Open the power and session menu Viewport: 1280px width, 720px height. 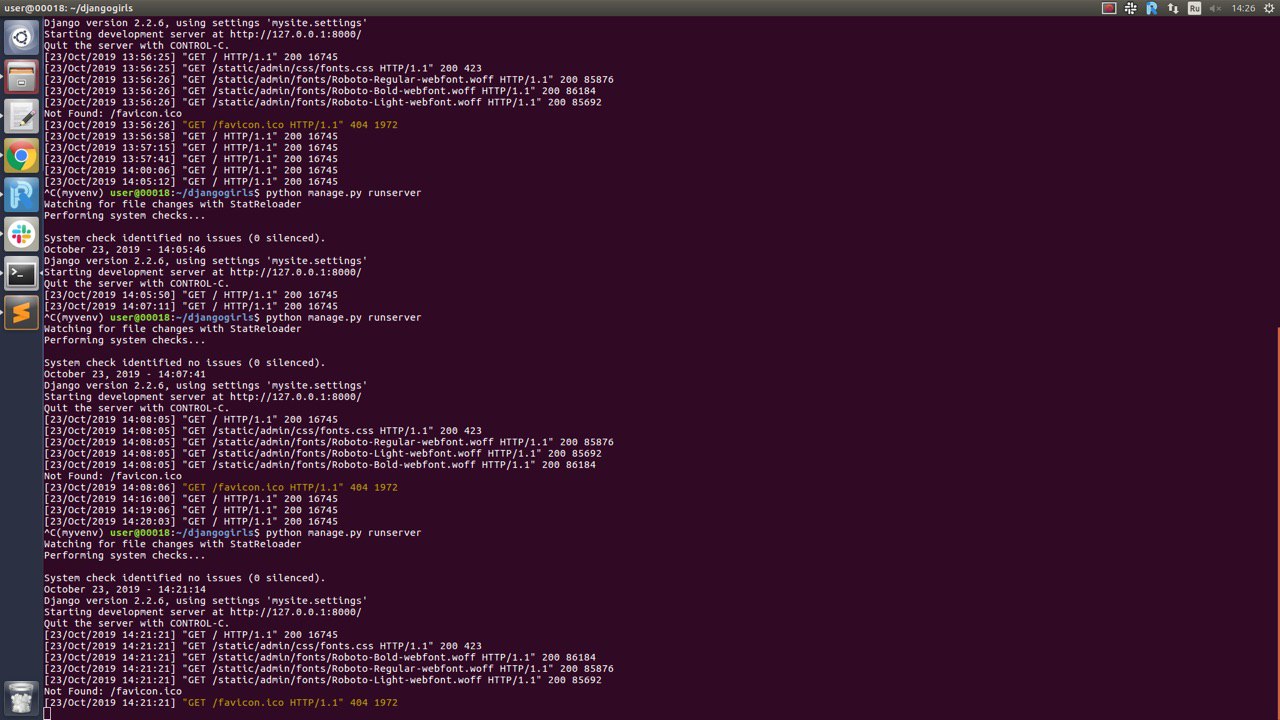pyautogui.click(x=1267, y=8)
